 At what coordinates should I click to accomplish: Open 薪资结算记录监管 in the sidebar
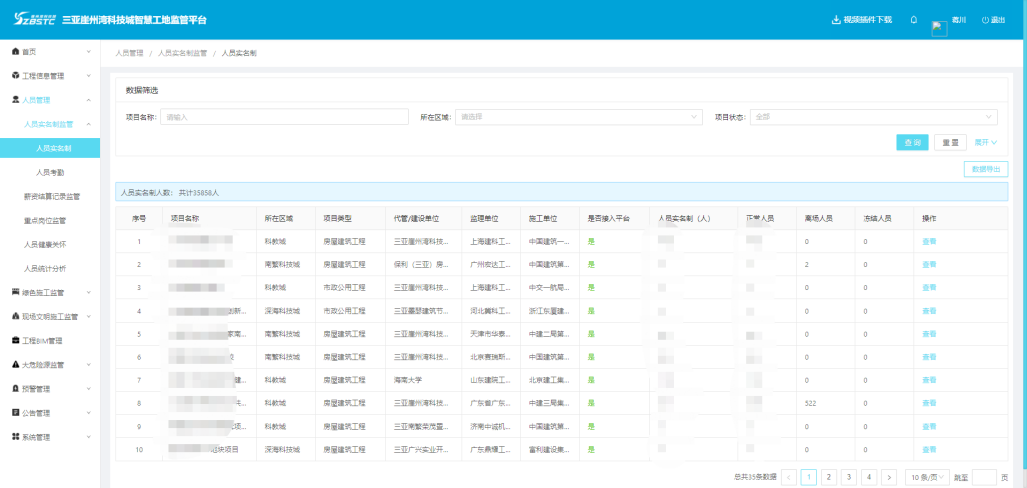click(52, 196)
